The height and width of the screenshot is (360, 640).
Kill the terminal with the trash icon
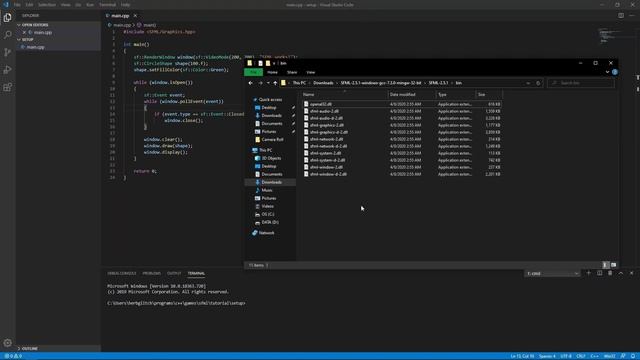click(x=610, y=273)
